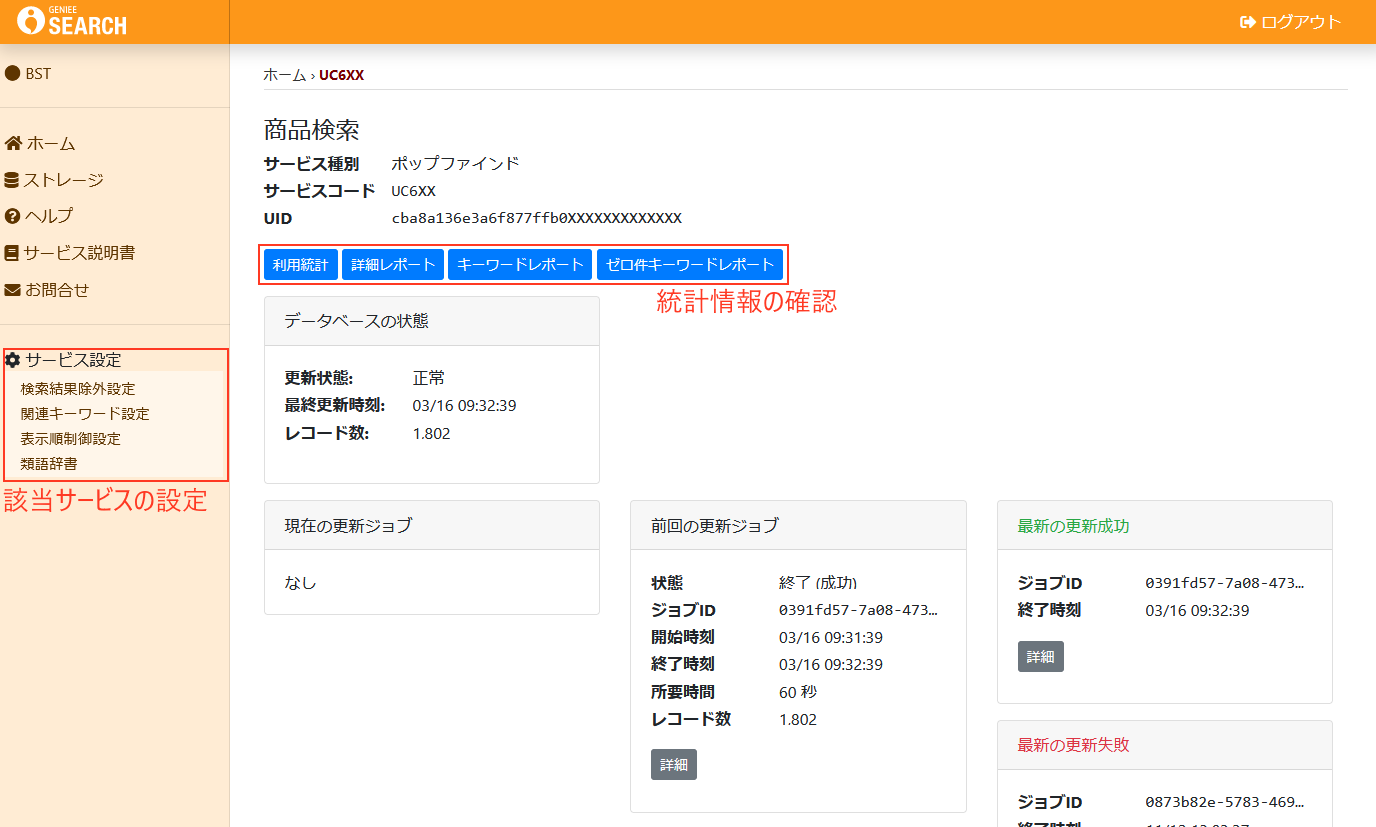This screenshot has width=1376, height=827.
Task: Open the 利用統計 report
Action: click(x=301, y=265)
